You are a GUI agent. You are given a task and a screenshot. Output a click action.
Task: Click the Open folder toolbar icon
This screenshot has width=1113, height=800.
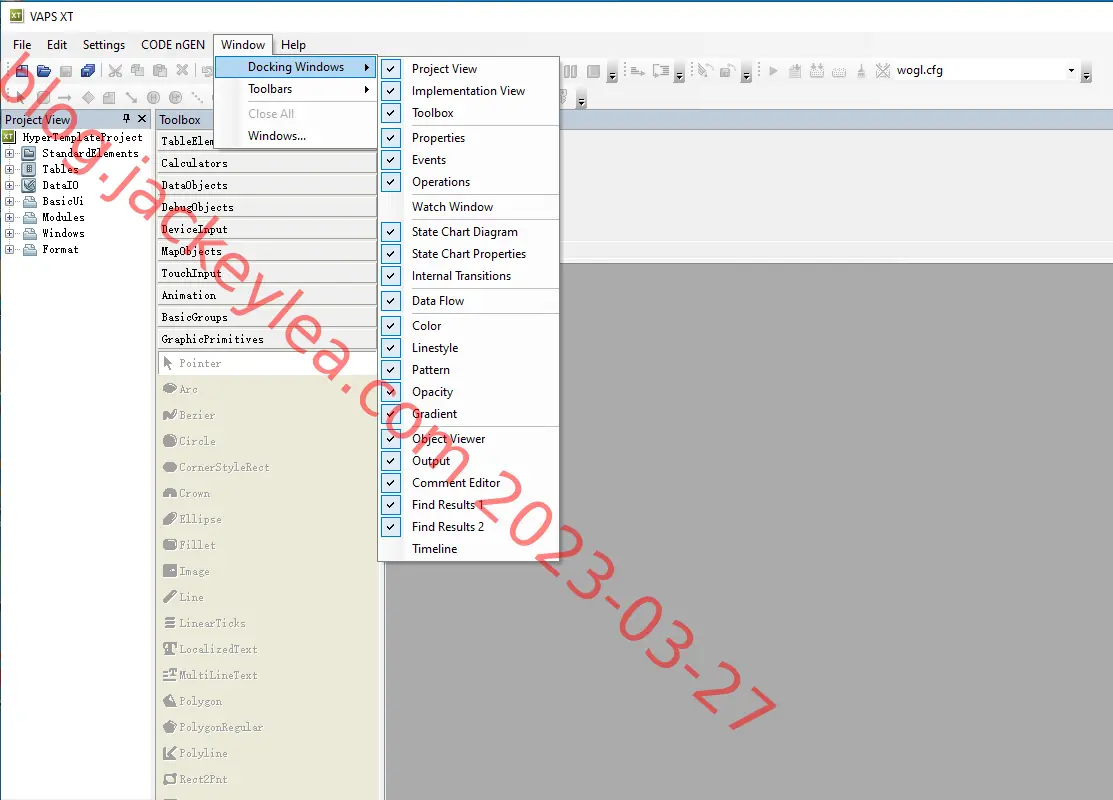click(44, 70)
